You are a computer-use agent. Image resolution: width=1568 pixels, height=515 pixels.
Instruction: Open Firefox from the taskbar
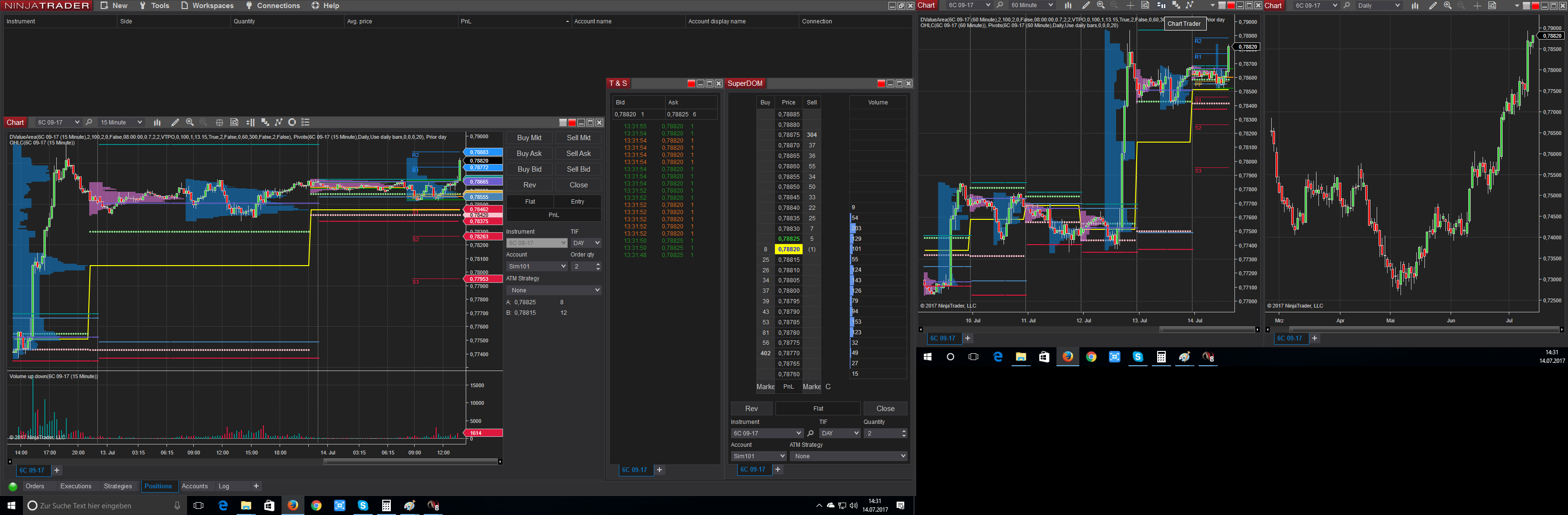pyautogui.click(x=293, y=505)
